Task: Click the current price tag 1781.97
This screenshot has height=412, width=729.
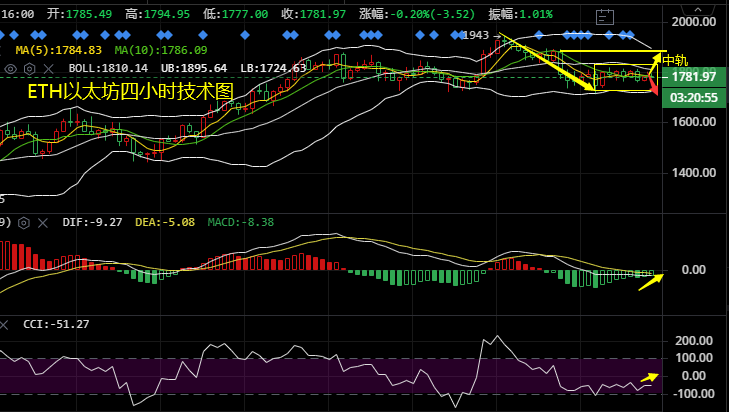Action: 693,77
